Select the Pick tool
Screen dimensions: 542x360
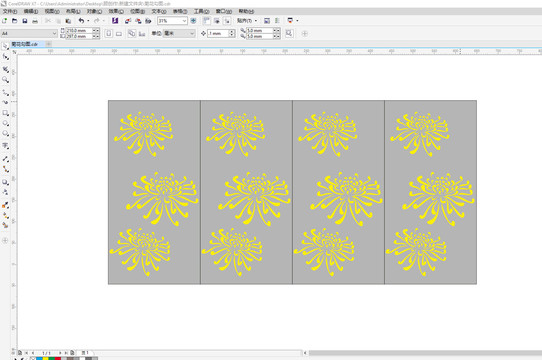coord(5,46)
